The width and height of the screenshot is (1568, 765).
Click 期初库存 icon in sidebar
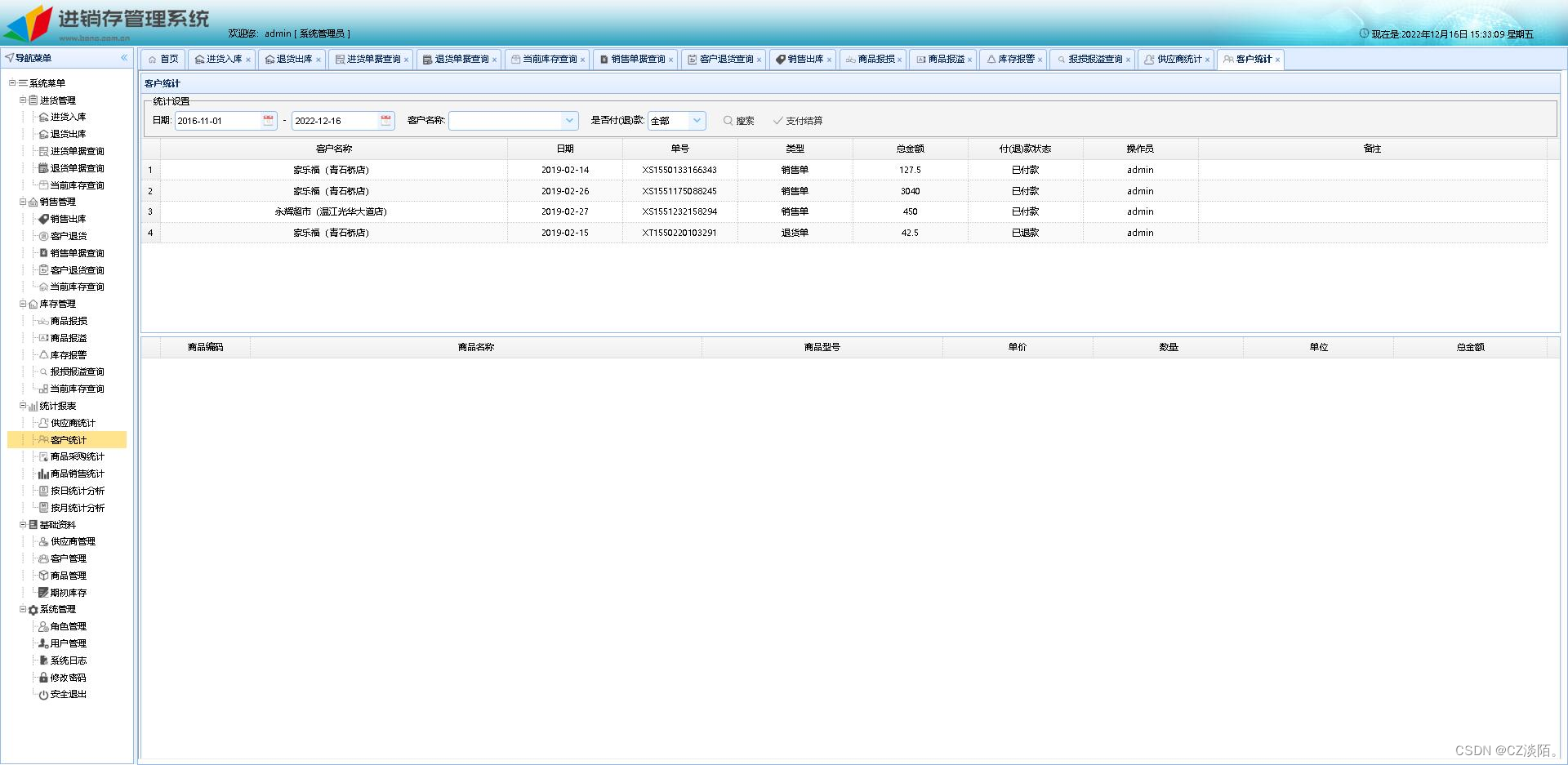pos(44,593)
